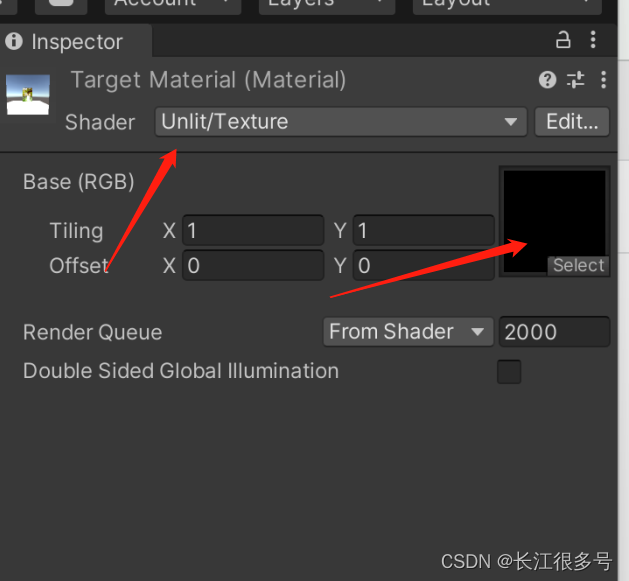The width and height of the screenshot is (629, 581).
Task: Click the shader Edit... button
Action: 571,122
